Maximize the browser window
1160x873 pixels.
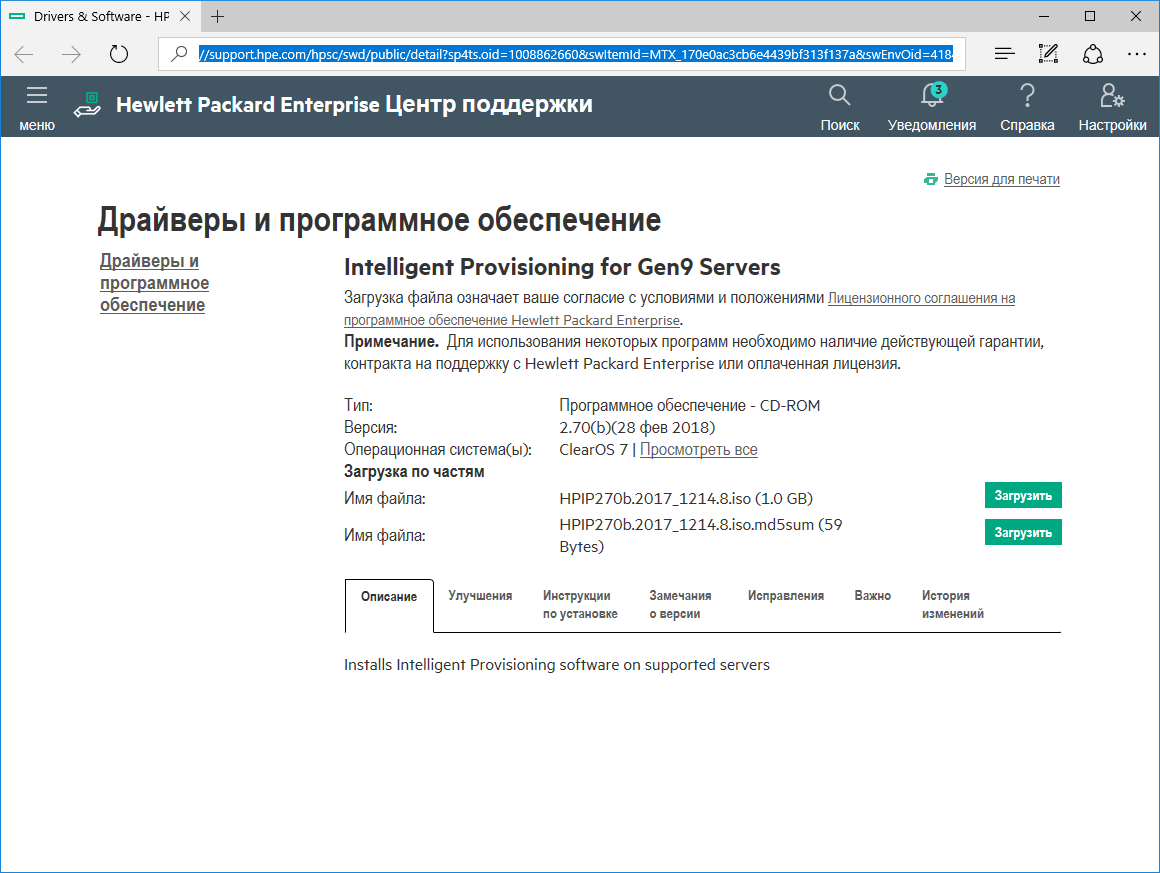click(x=1090, y=16)
